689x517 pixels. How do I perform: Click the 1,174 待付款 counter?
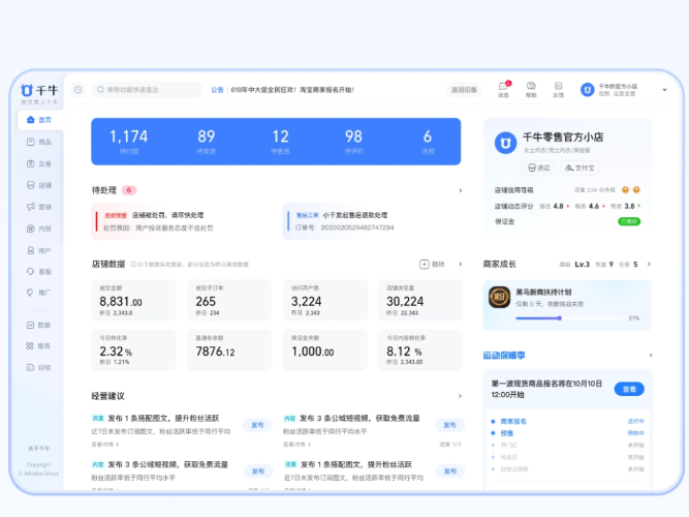coord(129,141)
